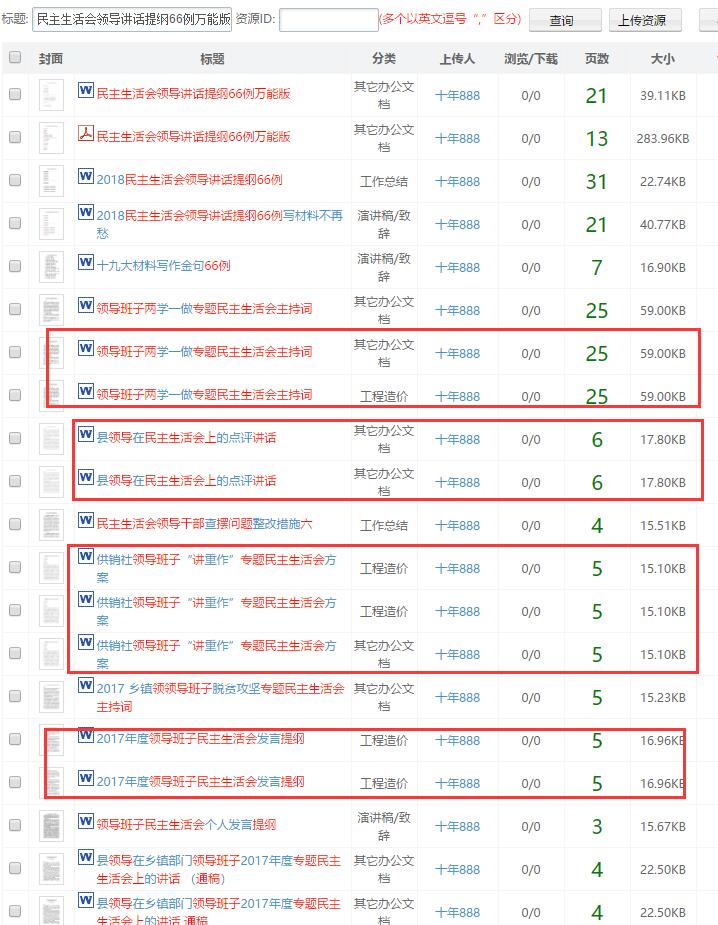Toggle the select-all checkbox in table header
718x925 pixels.
pyautogui.click(x=15, y=58)
